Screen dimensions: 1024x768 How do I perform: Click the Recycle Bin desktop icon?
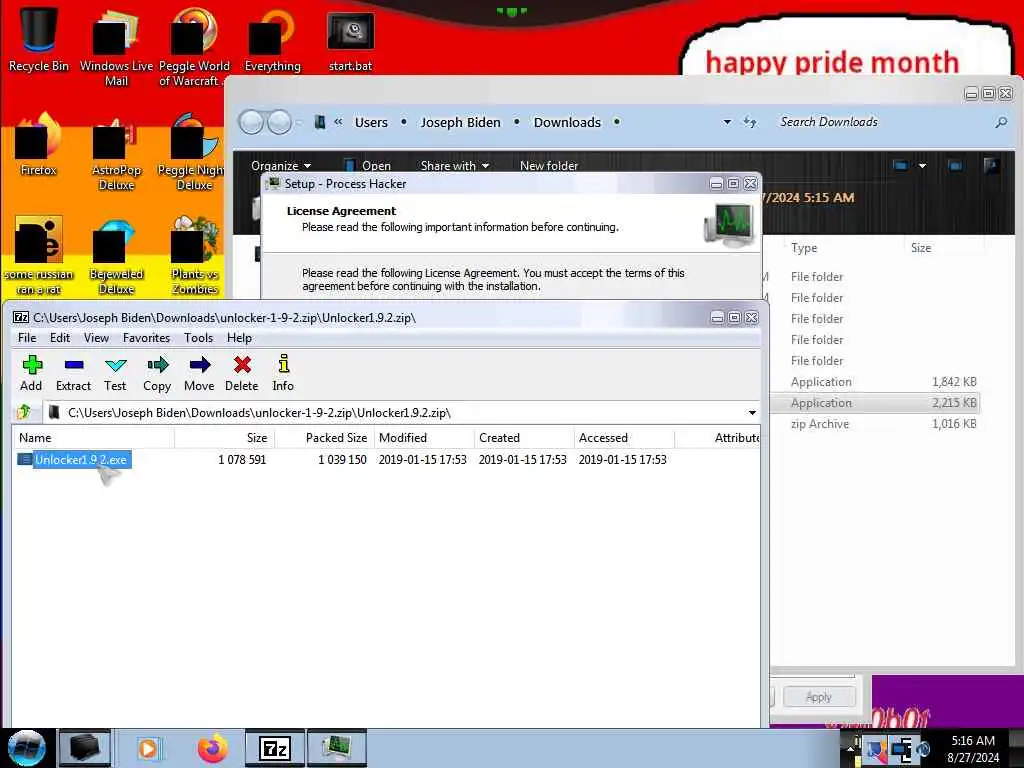[39, 39]
